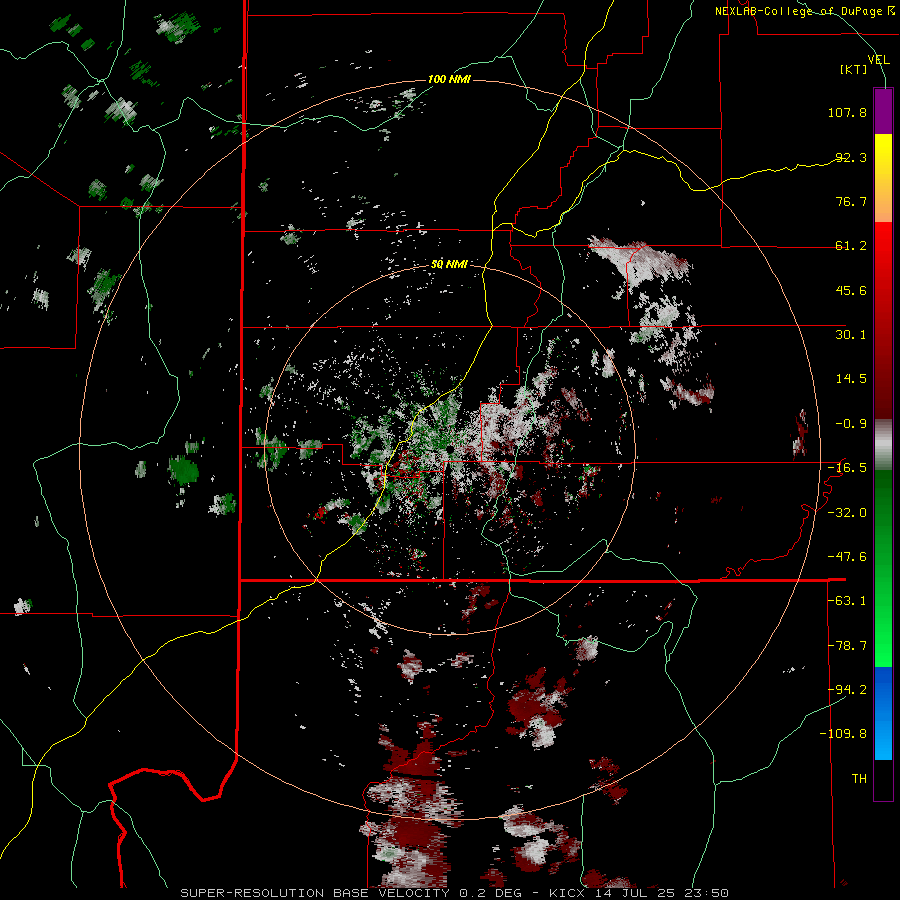Click the VEL legend title
The width and height of the screenshot is (900, 900).
[878, 59]
